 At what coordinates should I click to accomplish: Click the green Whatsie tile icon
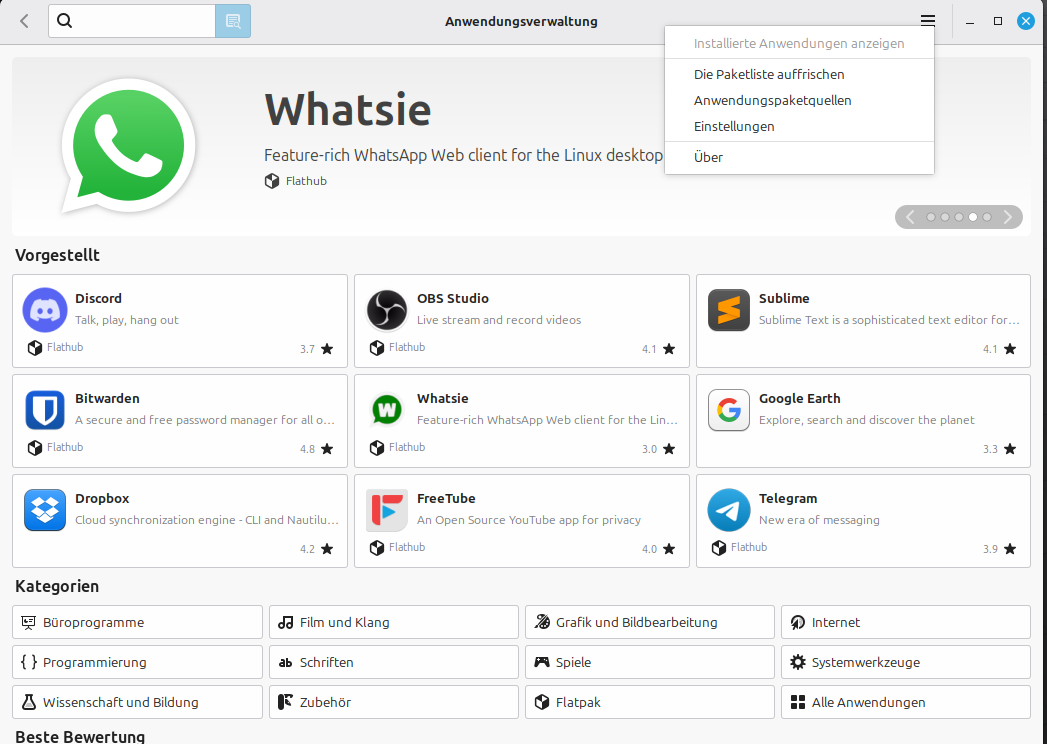[x=387, y=409]
